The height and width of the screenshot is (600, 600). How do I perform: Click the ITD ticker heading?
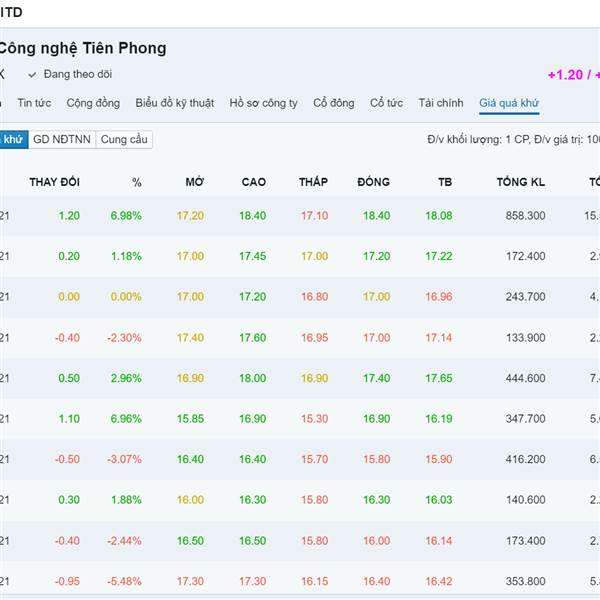pos(11,12)
